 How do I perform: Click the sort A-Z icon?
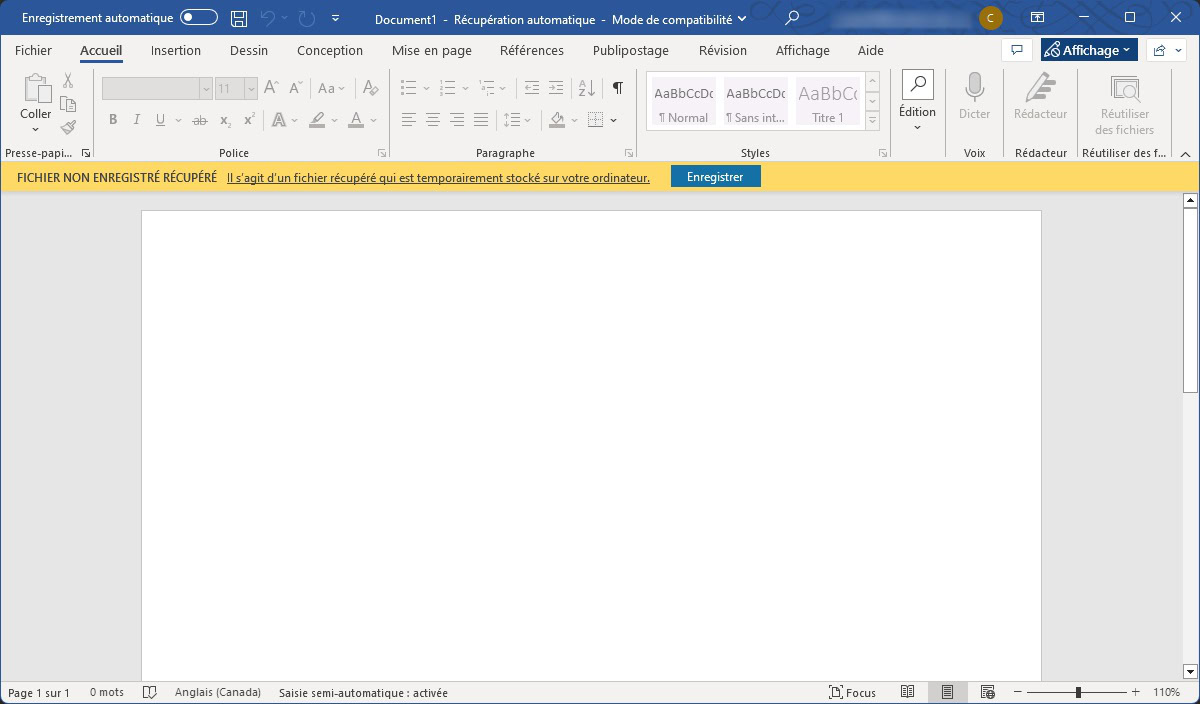coord(587,88)
